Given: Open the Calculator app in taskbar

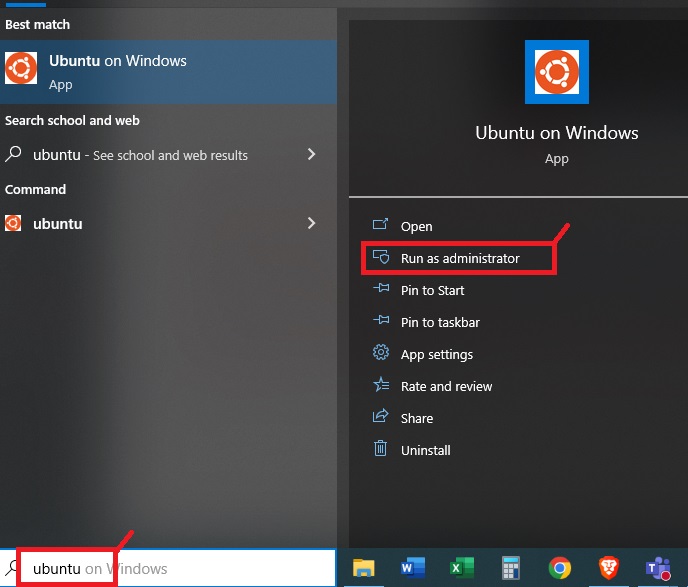Looking at the screenshot, I should tap(511, 568).
